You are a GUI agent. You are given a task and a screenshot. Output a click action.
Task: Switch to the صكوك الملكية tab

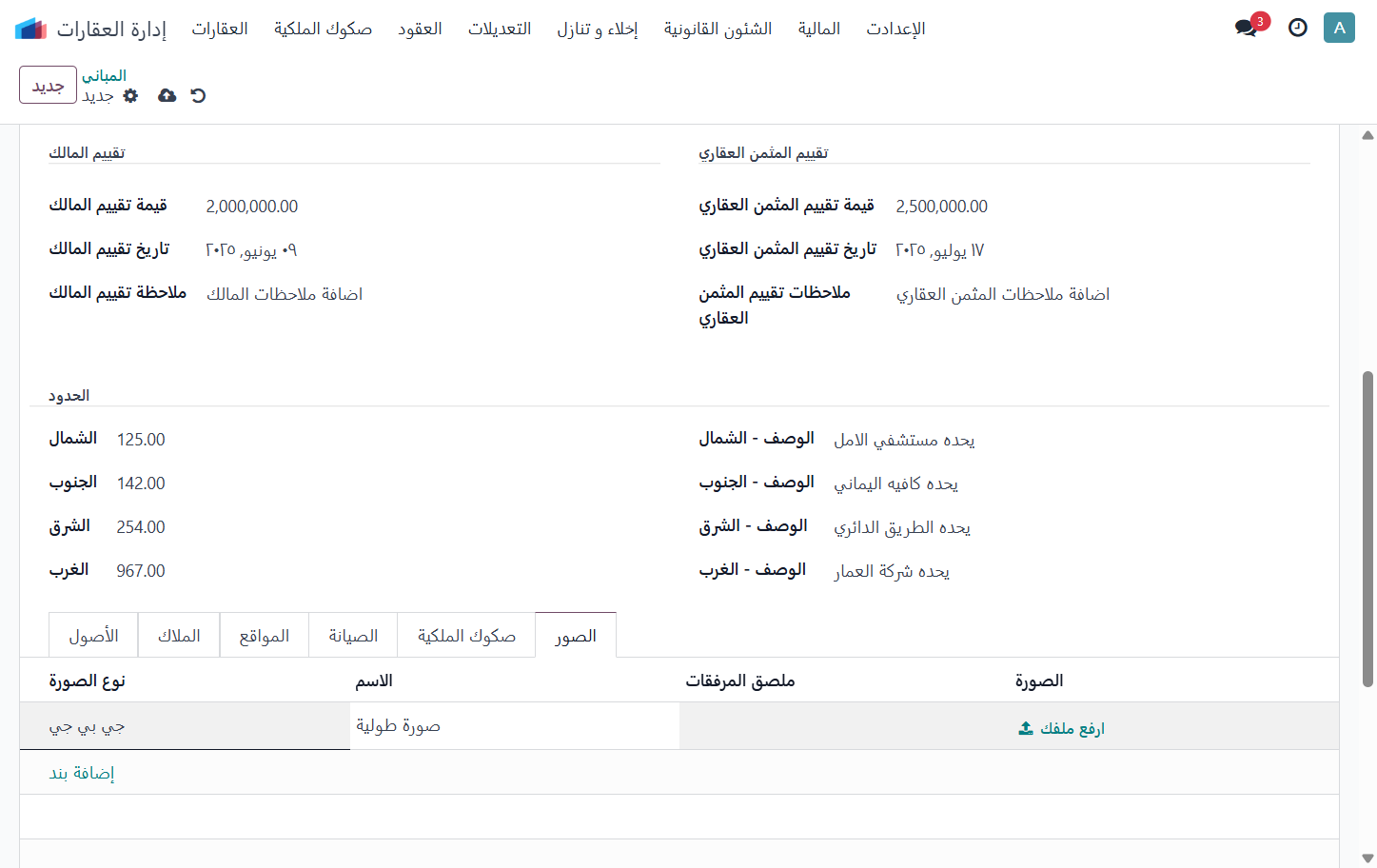[466, 636]
